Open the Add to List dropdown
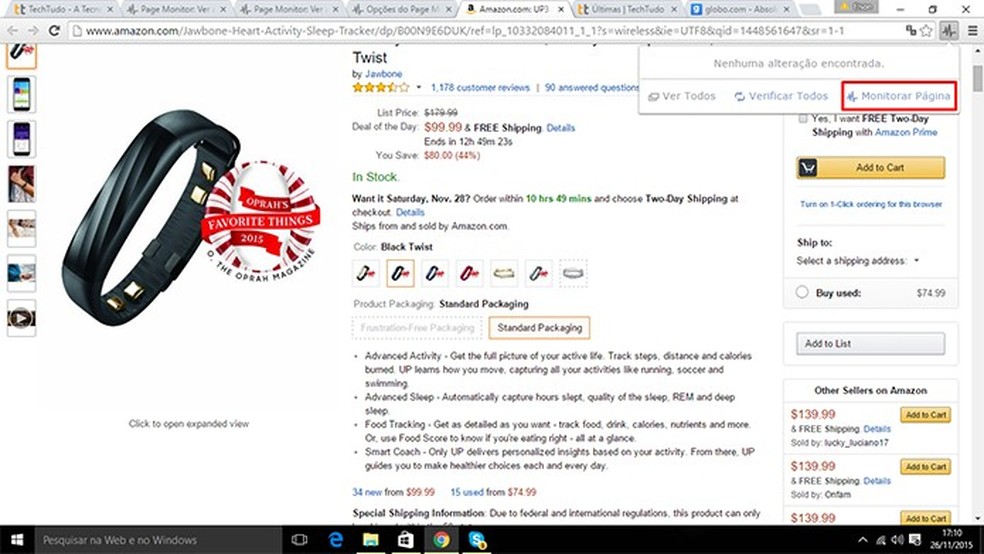 870,344
